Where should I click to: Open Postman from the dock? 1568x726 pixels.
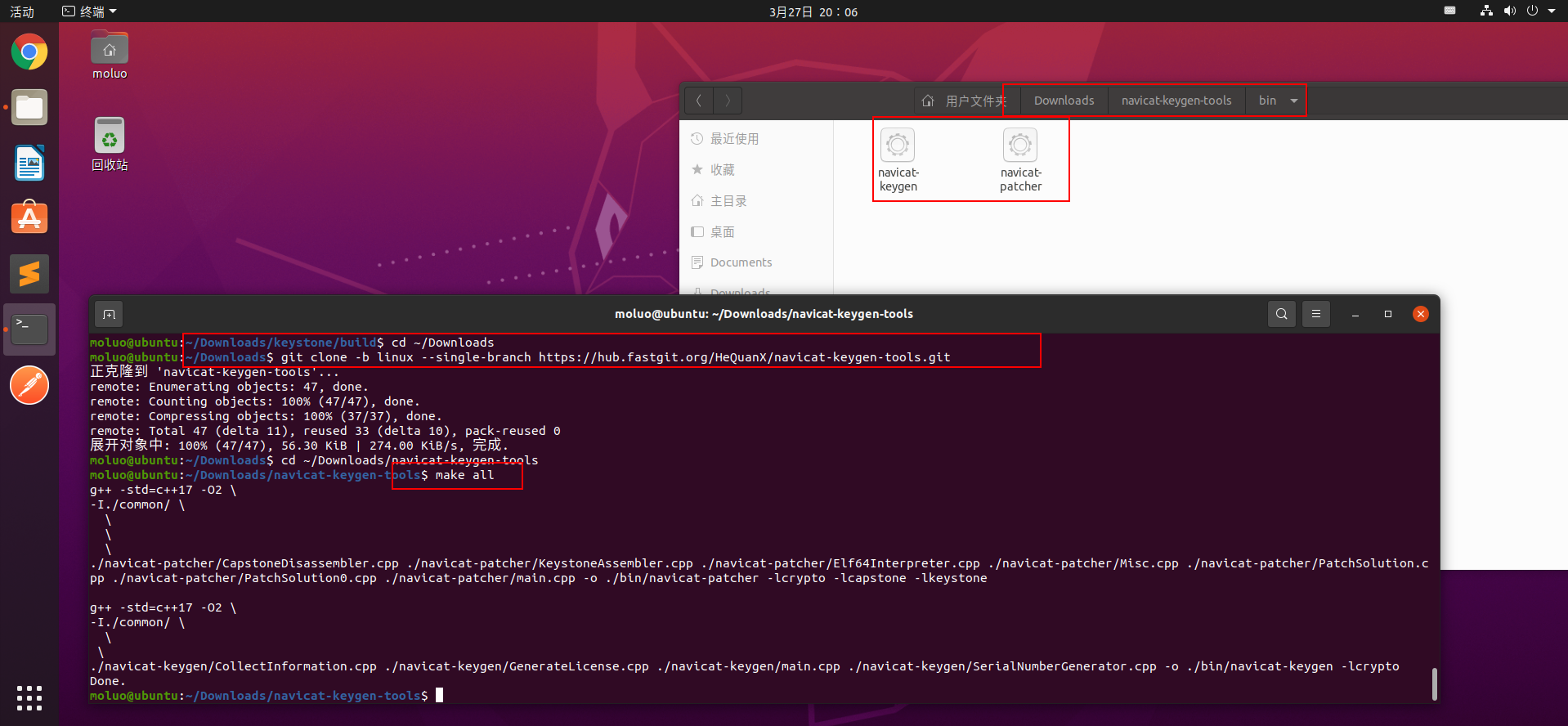tap(29, 385)
